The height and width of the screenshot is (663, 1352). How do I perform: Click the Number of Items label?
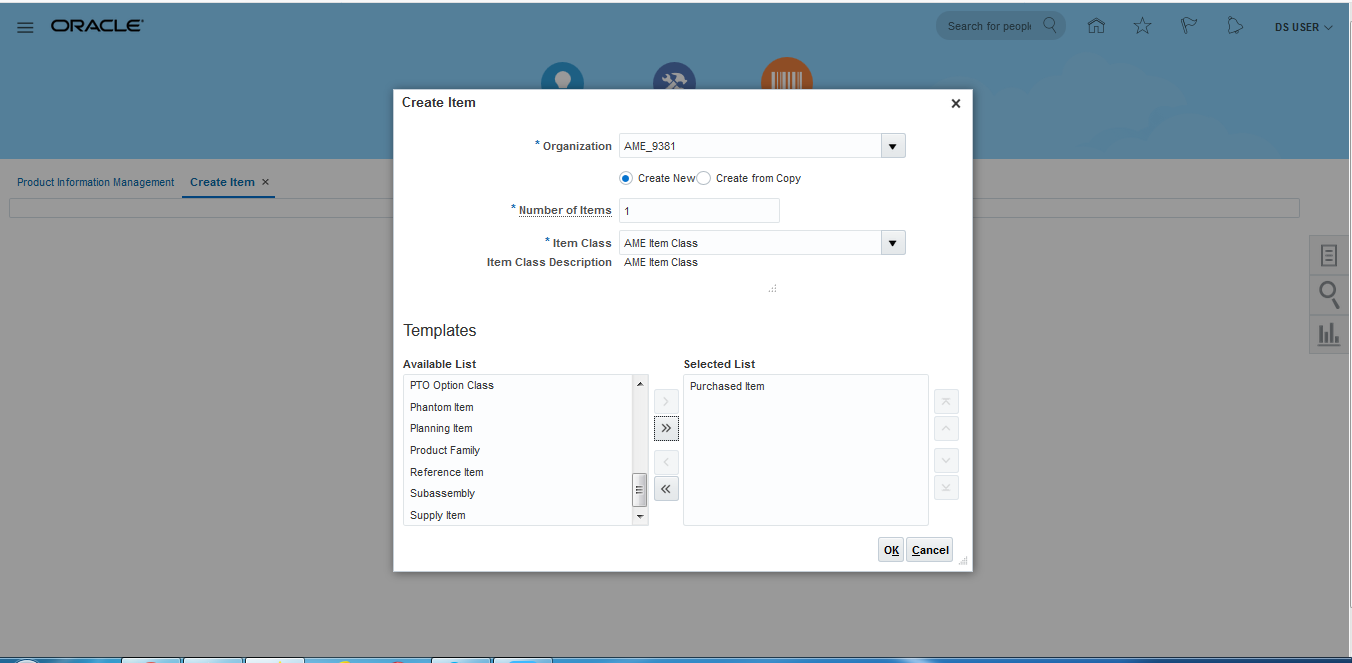[565, 210]
